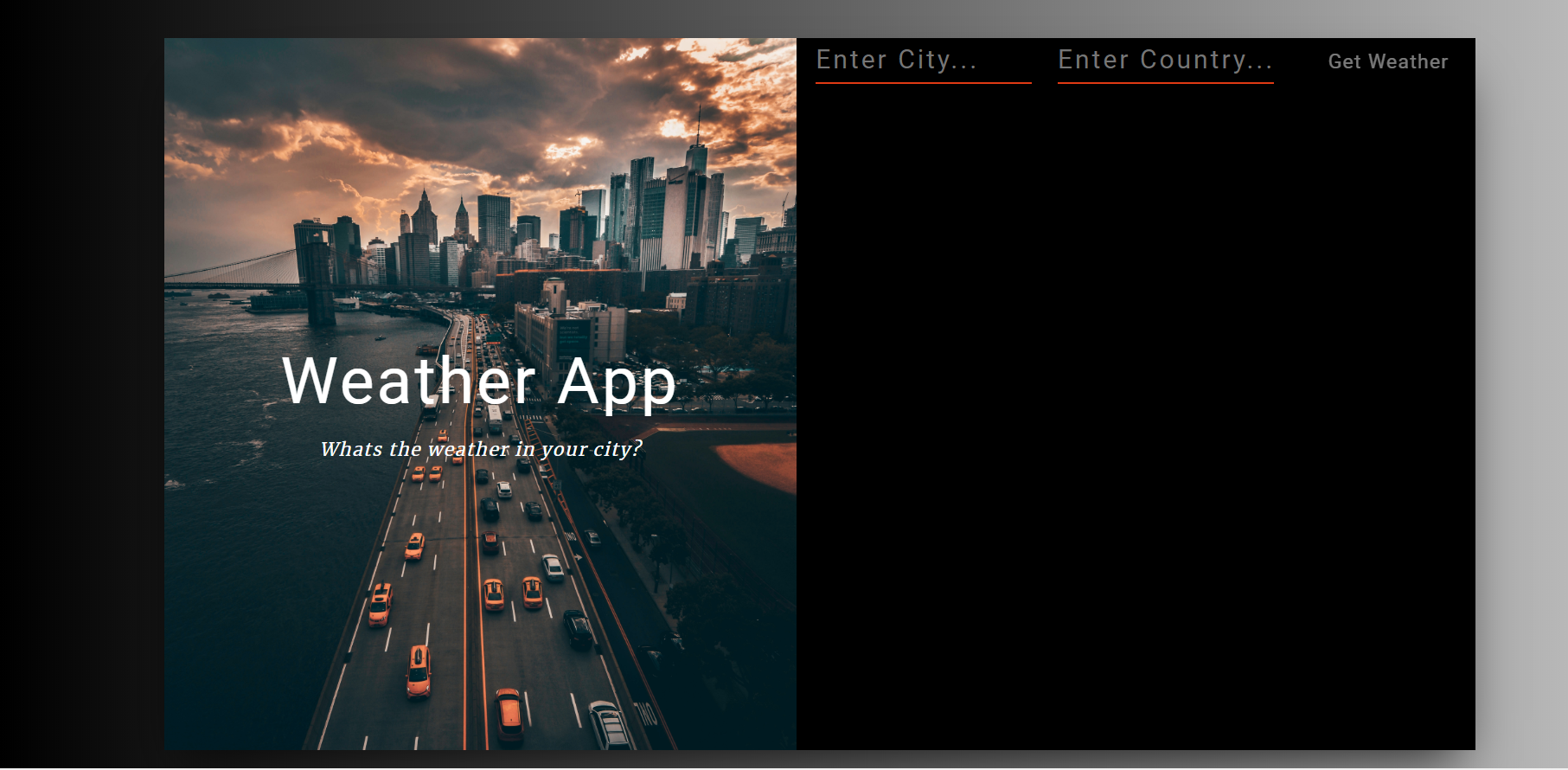Click the empty black results panel
This screenshot has width=1568, height=770.
coord(1135,415)
